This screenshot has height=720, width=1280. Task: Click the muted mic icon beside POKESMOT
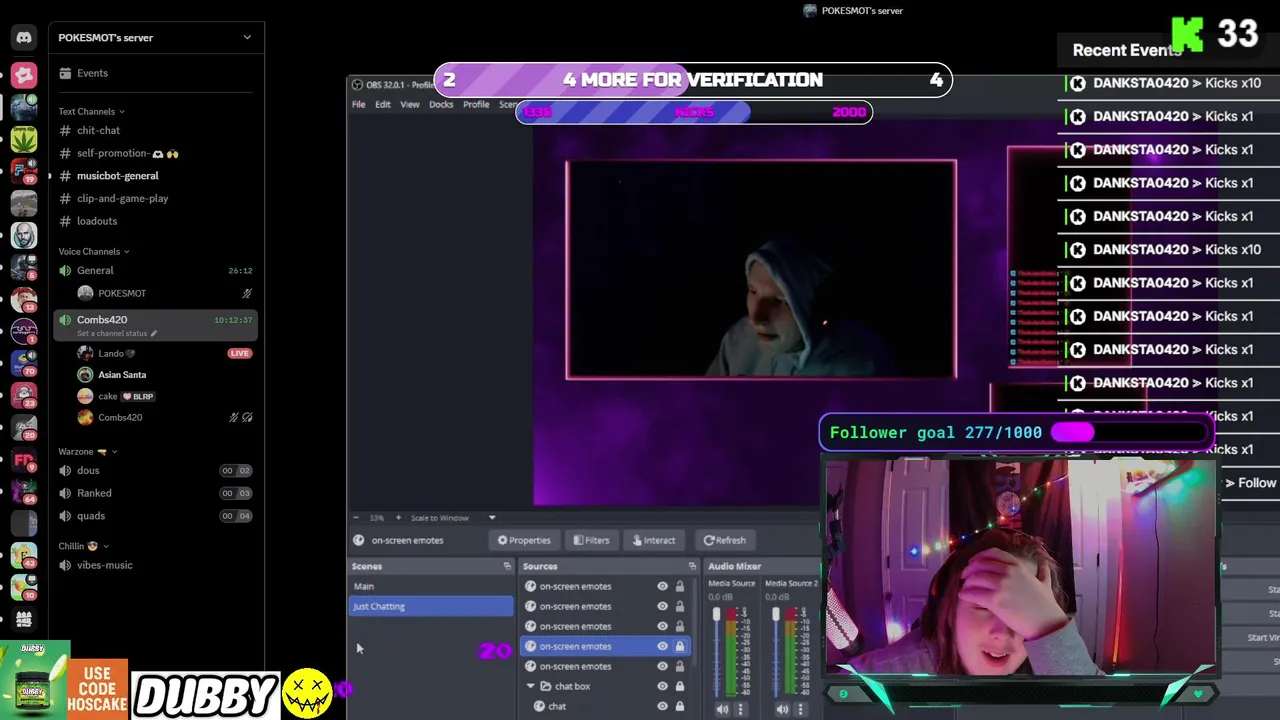[247, 294]
